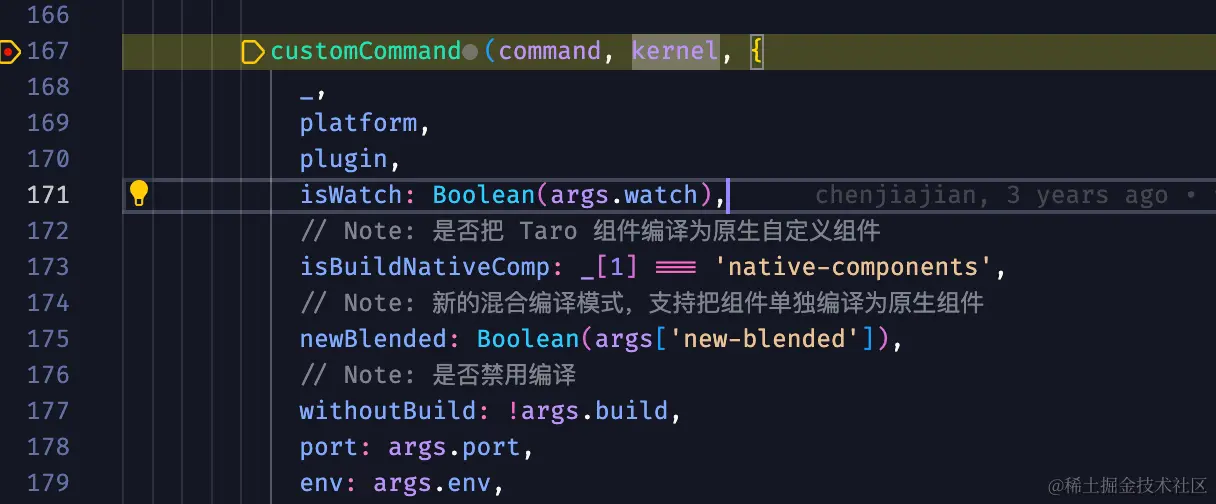Click line number 175
The width and height of the screenshot is (1216, 504).
click(49, 339)
